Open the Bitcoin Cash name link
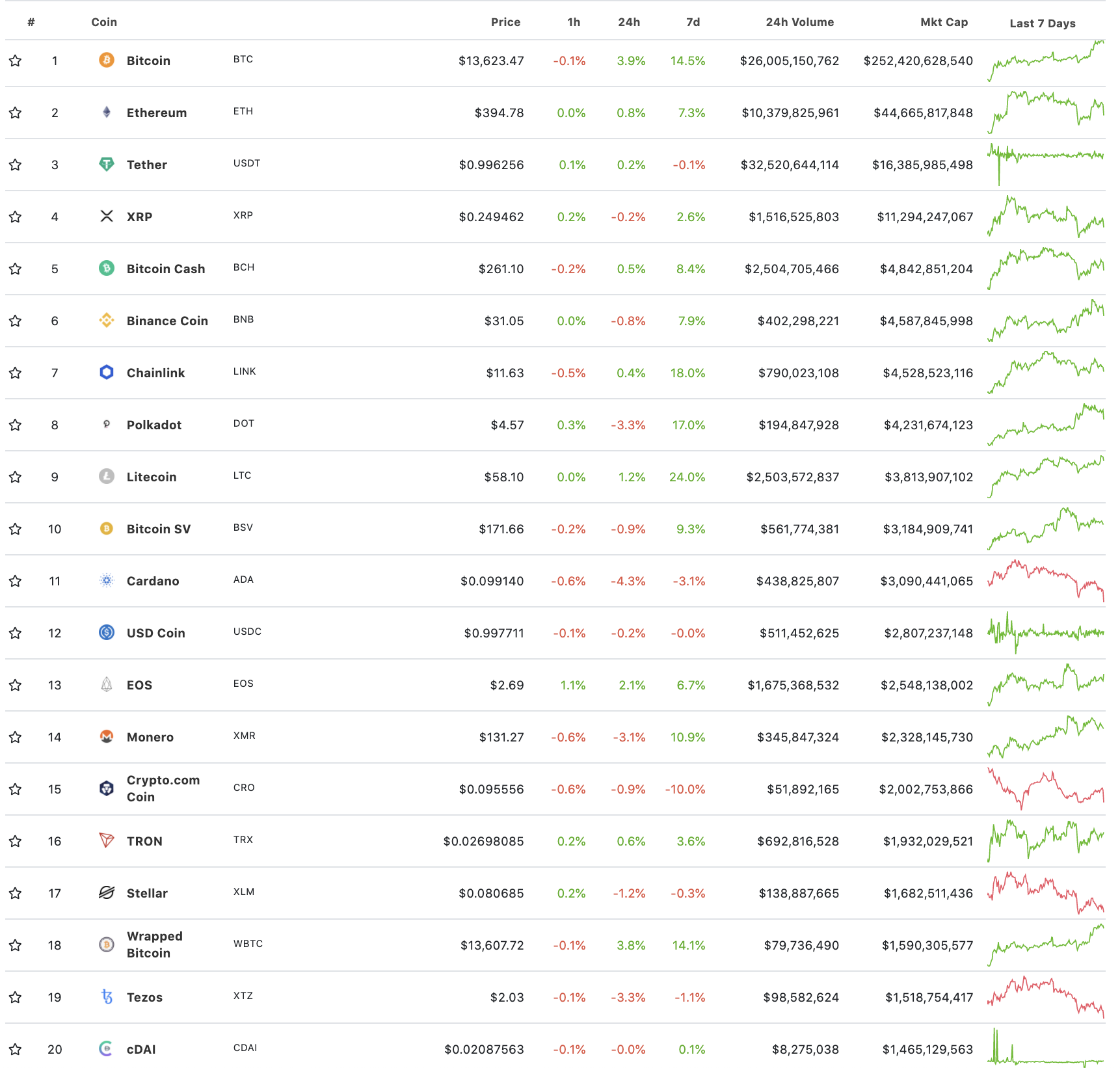The width and height of the screenshot is (1120, 1068). 166,269
